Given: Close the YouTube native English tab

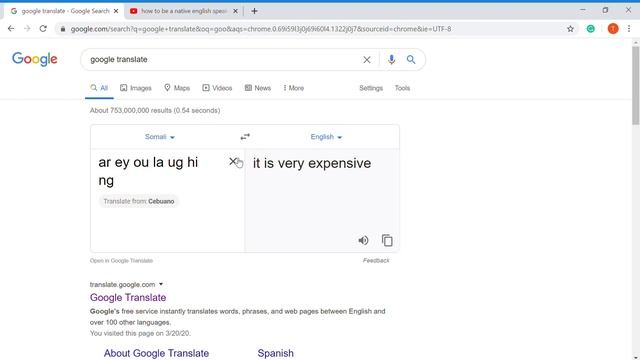Looking at the screenshot, I should pyautogui.click(x=235, y=11).
